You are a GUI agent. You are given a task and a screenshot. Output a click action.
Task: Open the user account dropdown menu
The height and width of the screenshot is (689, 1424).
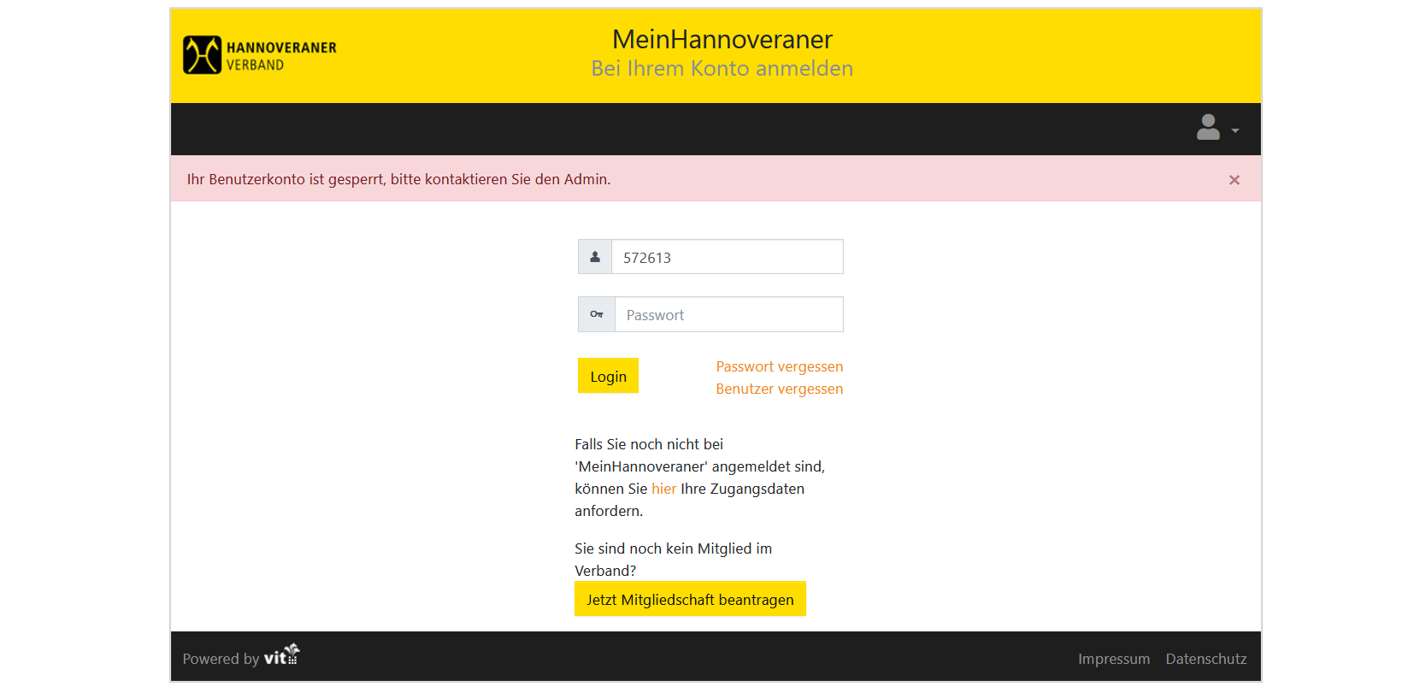pyautogui.click(x=1217, y=128)
